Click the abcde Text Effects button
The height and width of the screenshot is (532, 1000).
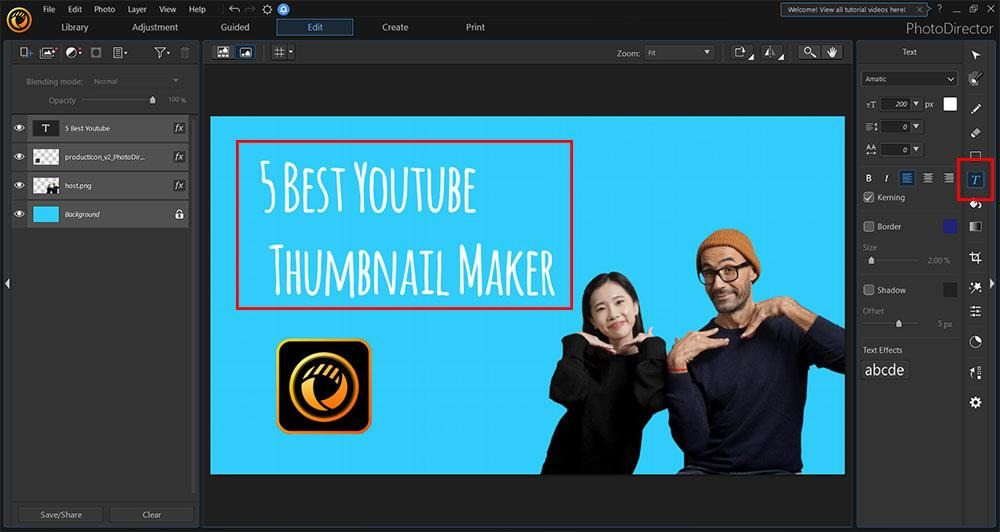(885, 370)
